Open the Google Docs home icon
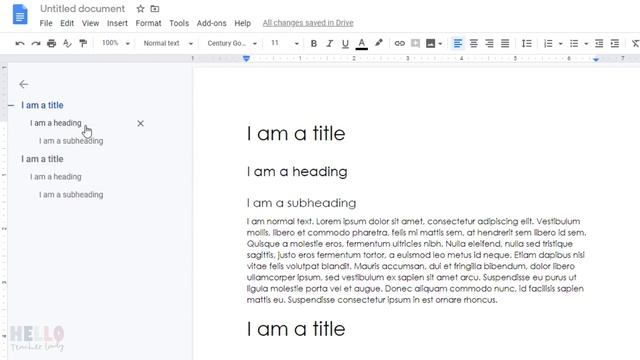Viewport: 640px width, 360px height. click(x=20, y=14)
